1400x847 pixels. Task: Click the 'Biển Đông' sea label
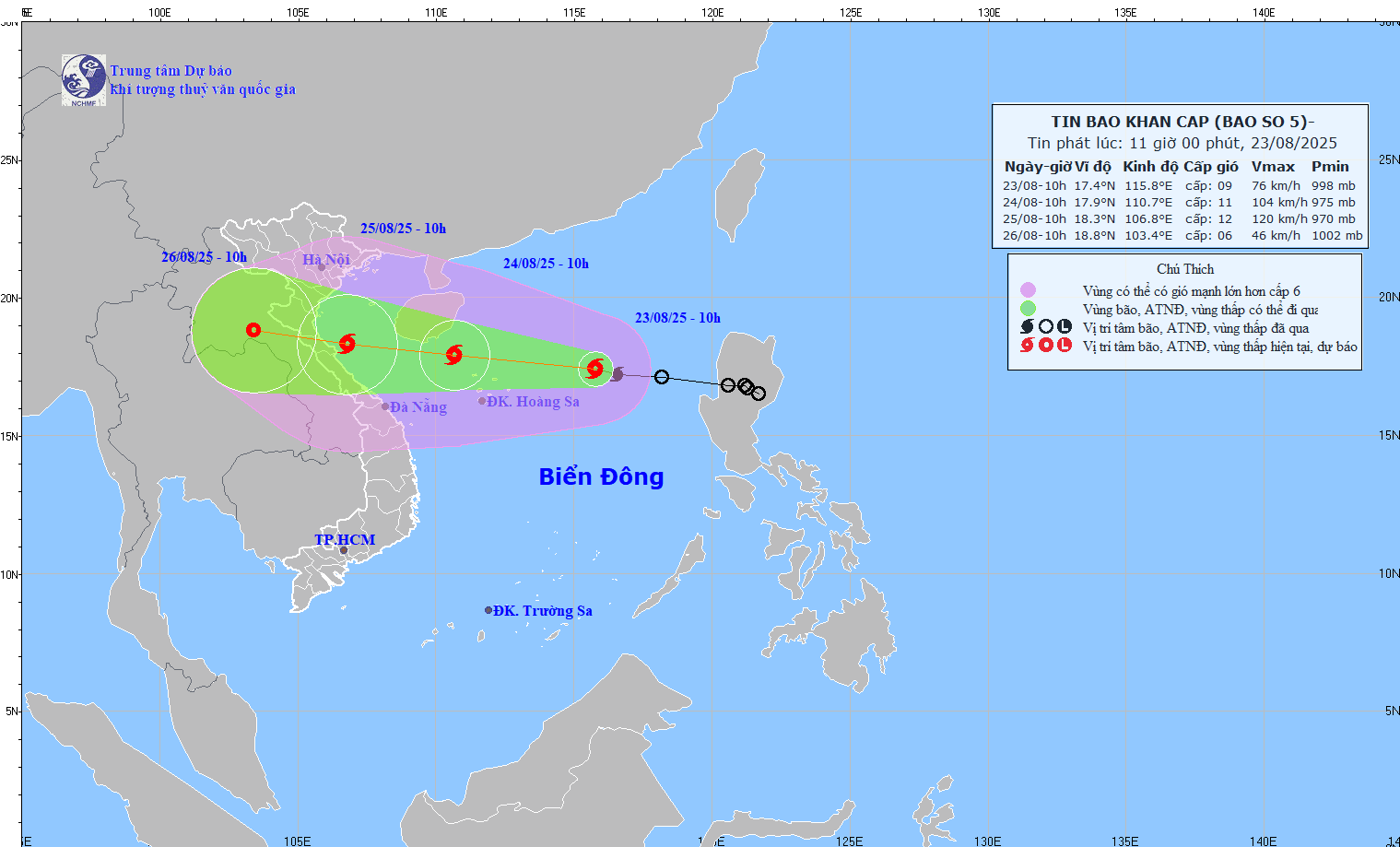click(601, 476)
